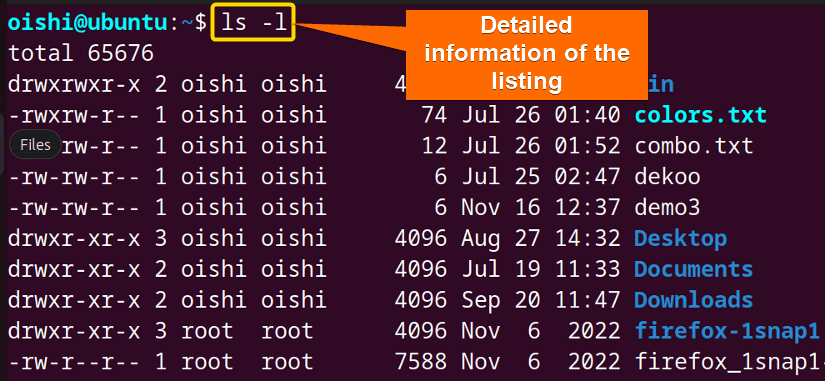Click the 'Jul 19' date in Documents row
This screenshot has width=825, height=381.
[501, 270]
